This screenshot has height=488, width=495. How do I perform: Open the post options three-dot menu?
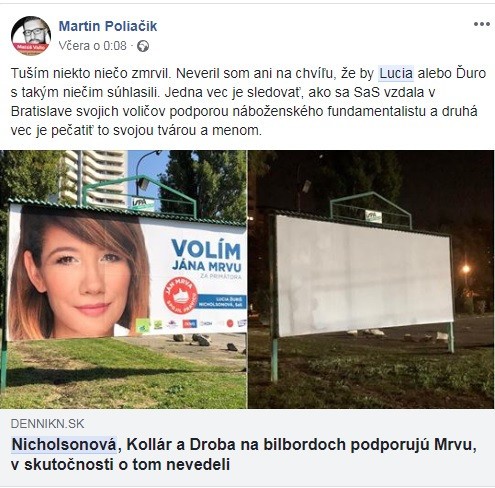pyautogui.click(x=482, y=24)
